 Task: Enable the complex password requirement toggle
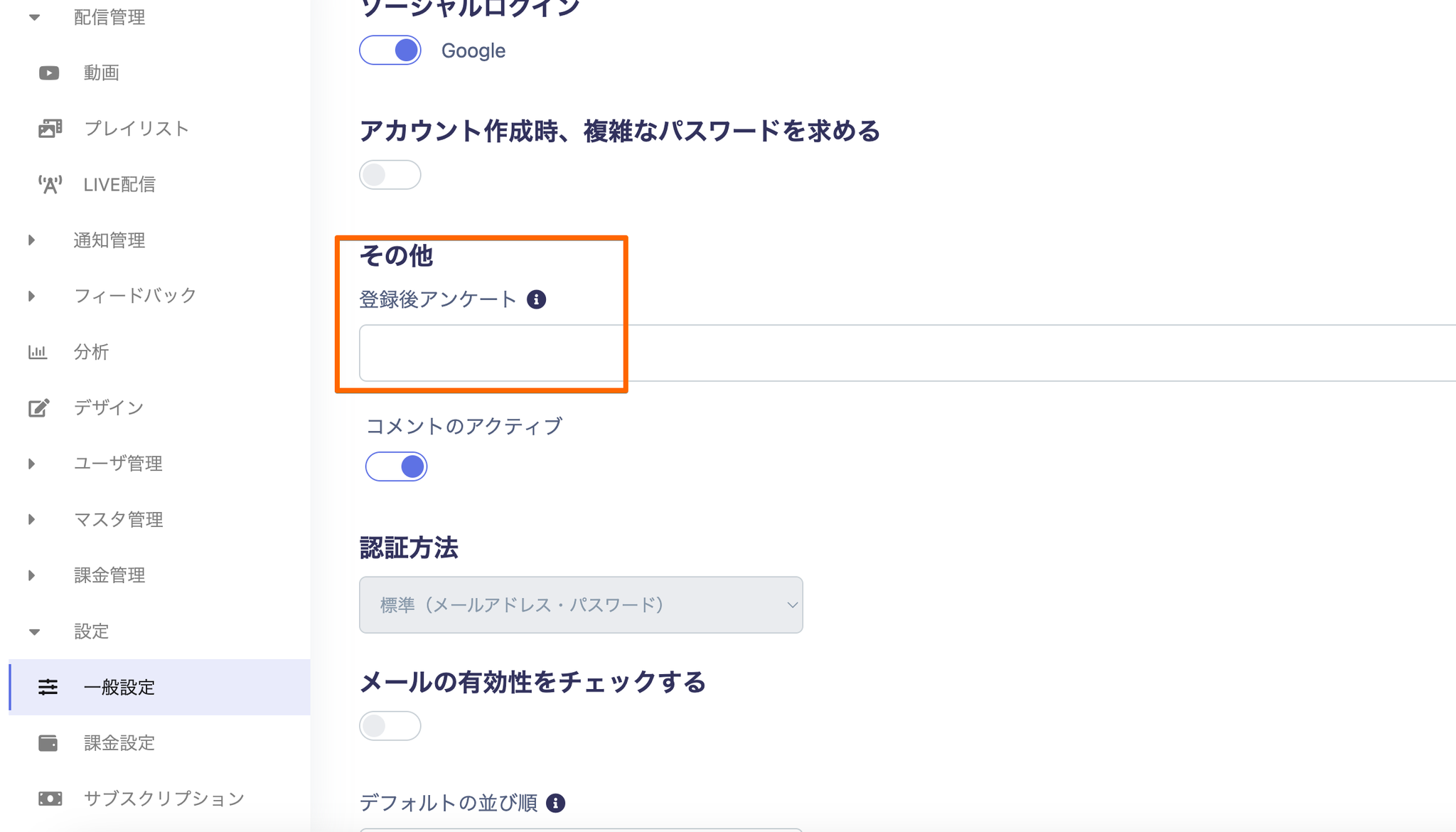pyautogui.click(x=390, y=175)
